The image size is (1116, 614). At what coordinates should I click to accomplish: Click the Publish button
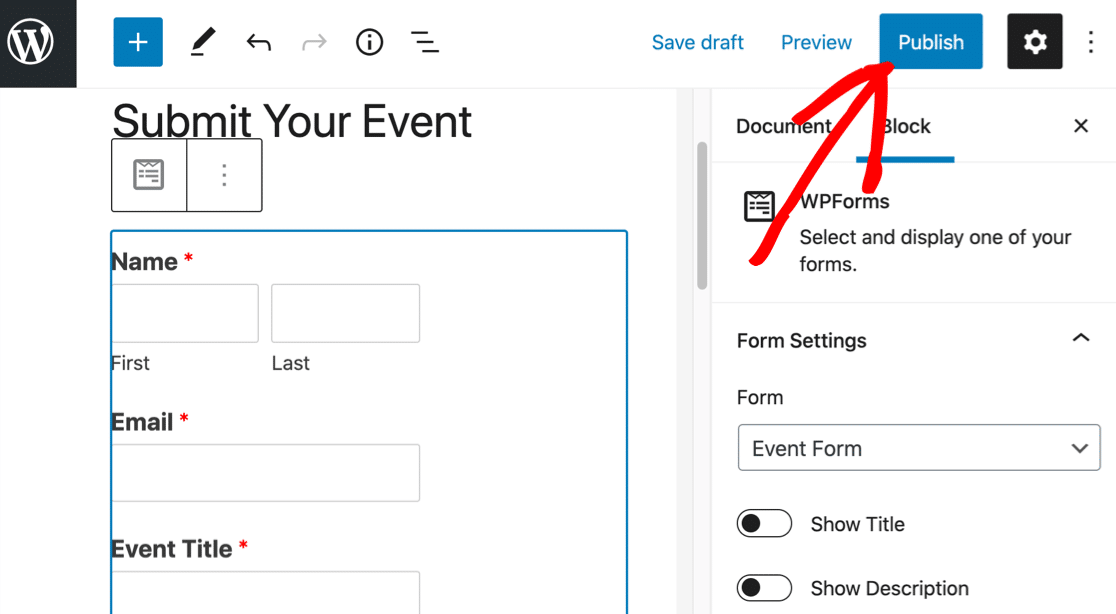pyautogui.click(x=931, y=42)
